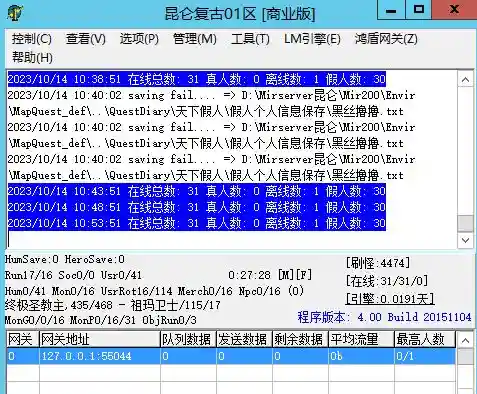Screen dimensions: 477x394
Task: Click the HumSave:0 HeroSave:0 status line
Action: tap(65, 259)
